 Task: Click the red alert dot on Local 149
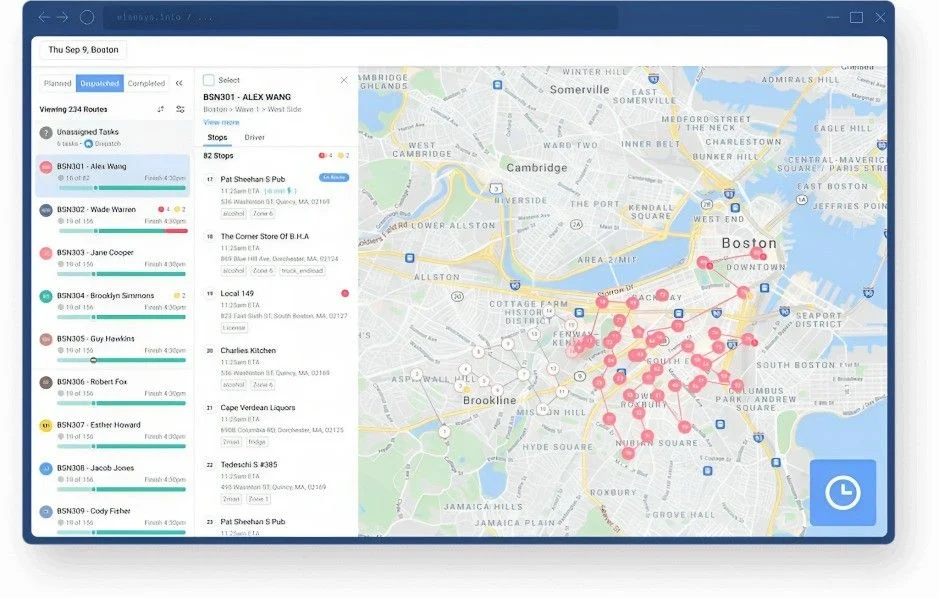tap(345, 293)
